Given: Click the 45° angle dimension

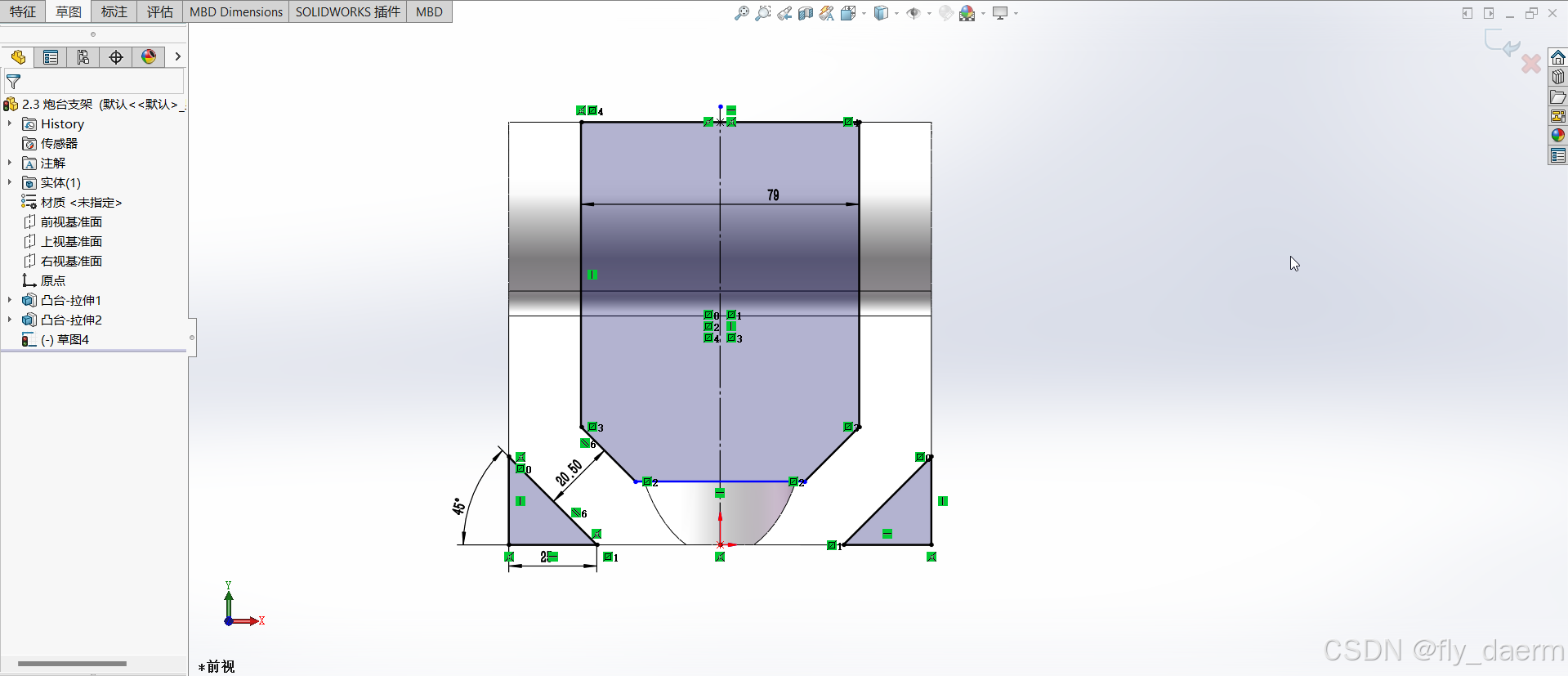Looking at the screenshot, I should pos(458,506).
